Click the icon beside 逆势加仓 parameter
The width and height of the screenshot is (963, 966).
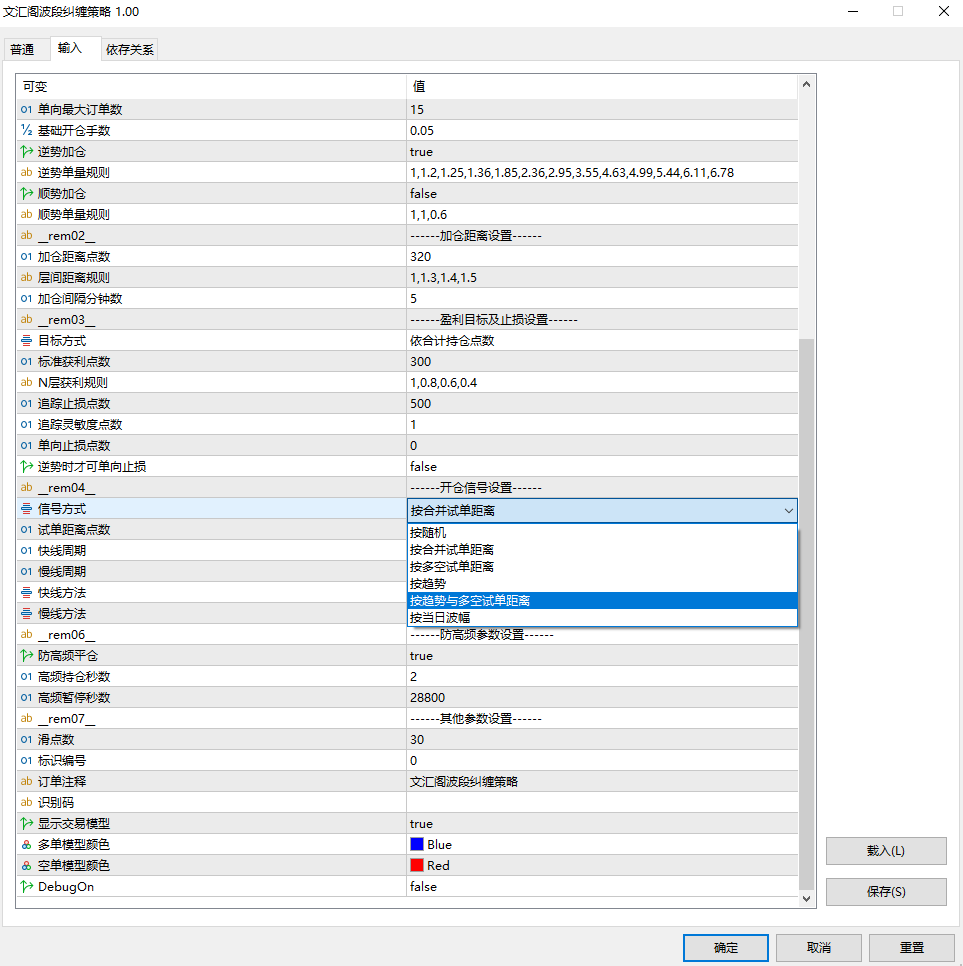27,152
